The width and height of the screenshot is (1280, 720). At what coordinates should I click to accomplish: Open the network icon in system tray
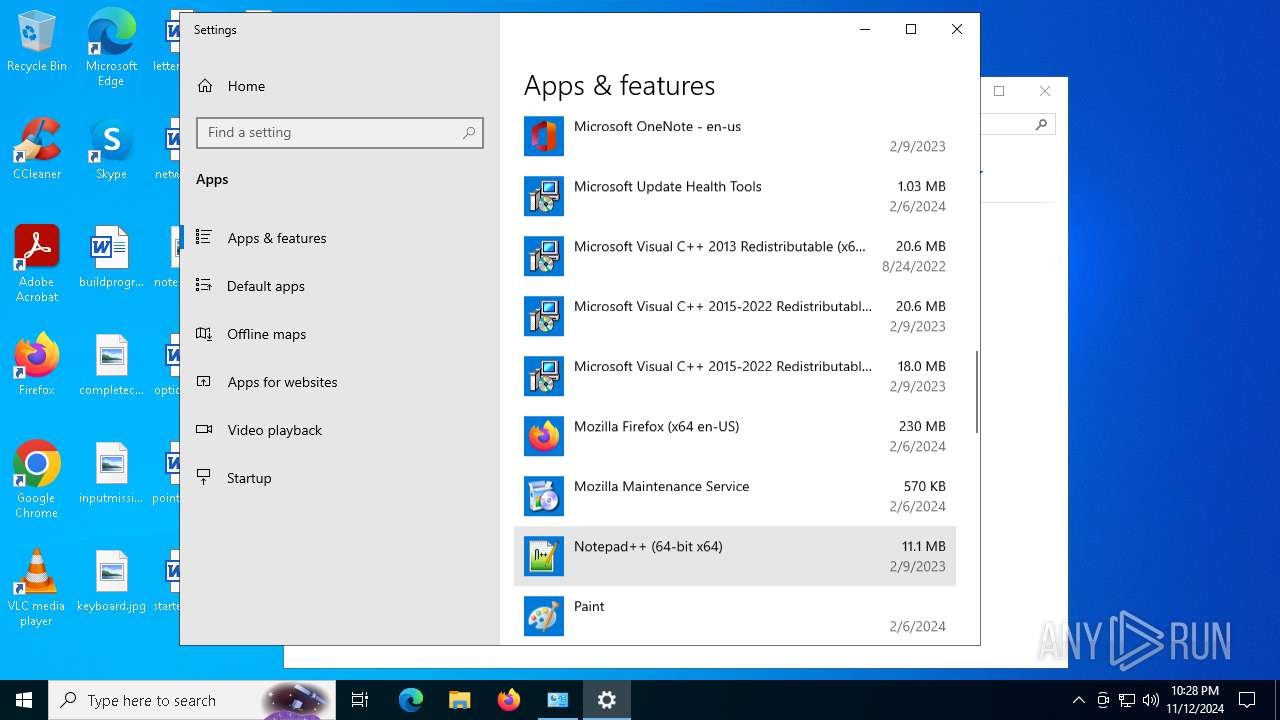tap(1127, 700)
